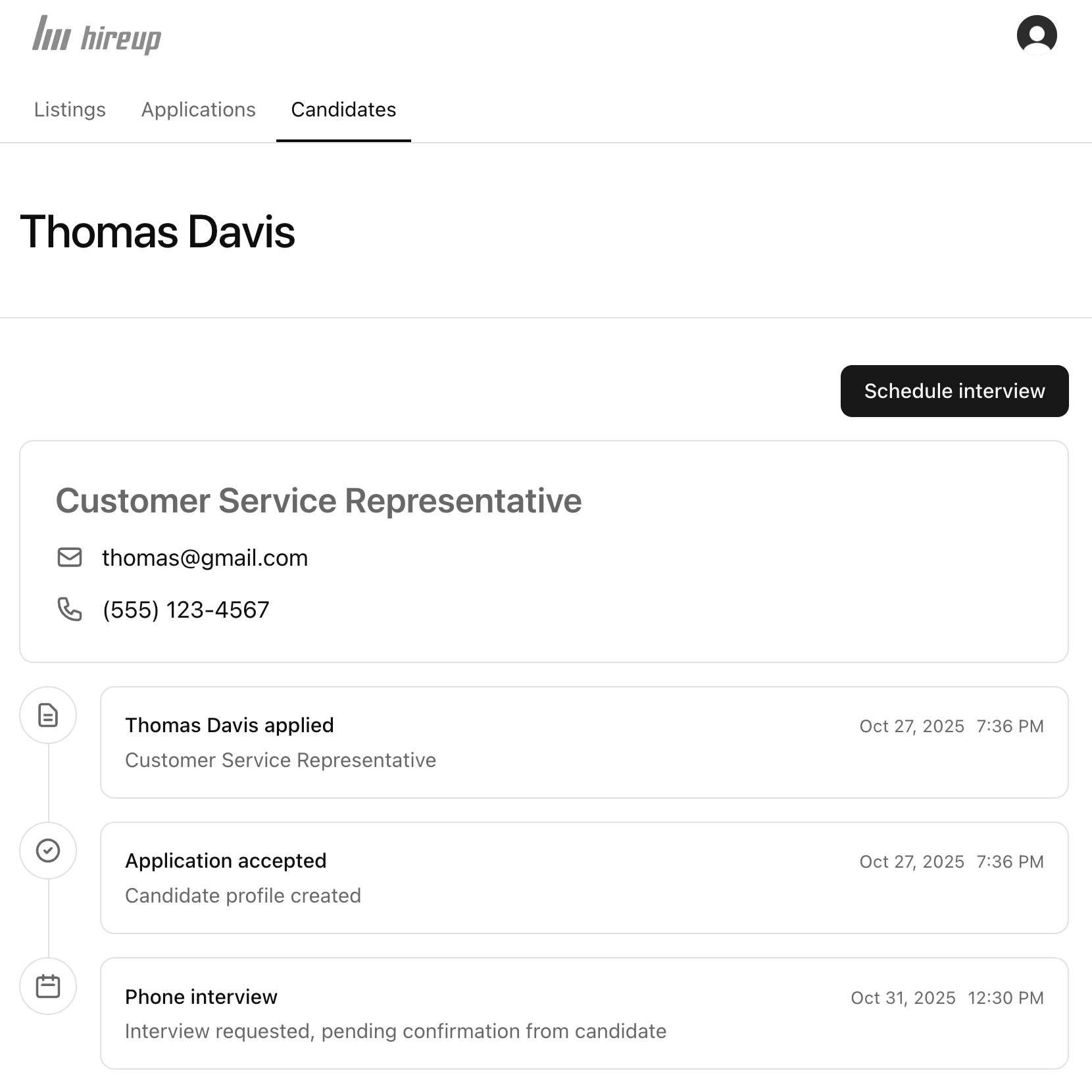Select the checkmark circle timeline icon
Viewport: 1092px width, 1092px height.
48,851
